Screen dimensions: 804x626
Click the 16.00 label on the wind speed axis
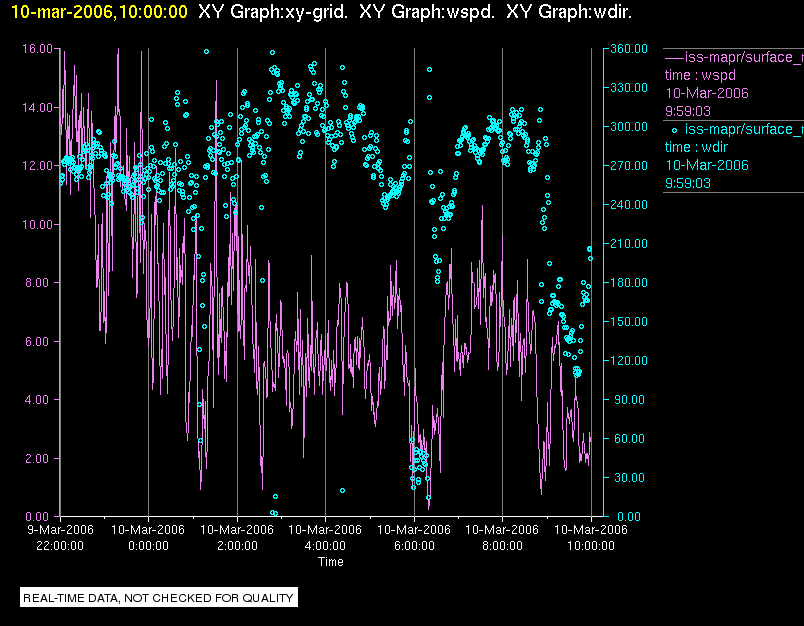coord(37,48)
